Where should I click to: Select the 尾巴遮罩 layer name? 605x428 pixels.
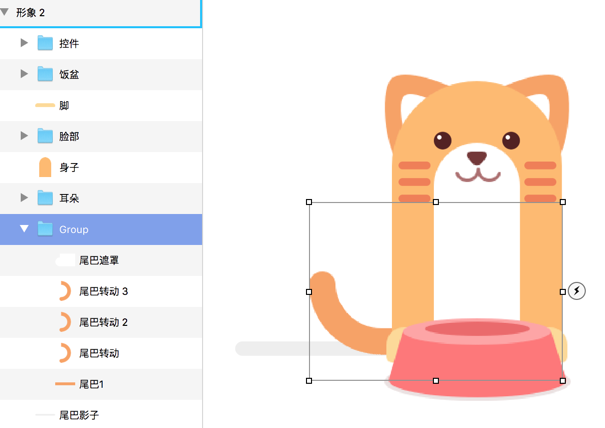(x=99, y=261)
